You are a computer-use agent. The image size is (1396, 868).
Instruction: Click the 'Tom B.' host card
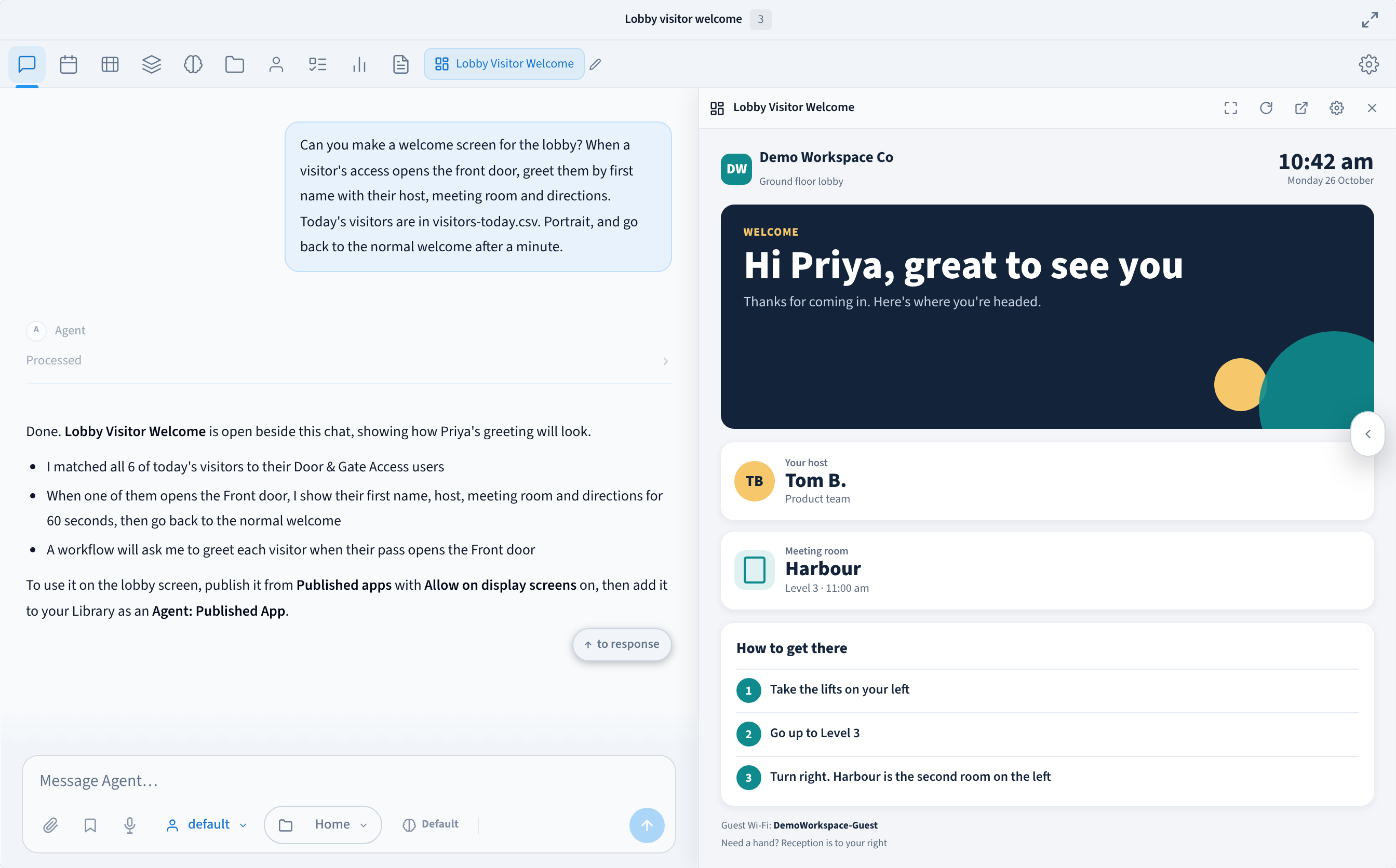[1047, 481]
